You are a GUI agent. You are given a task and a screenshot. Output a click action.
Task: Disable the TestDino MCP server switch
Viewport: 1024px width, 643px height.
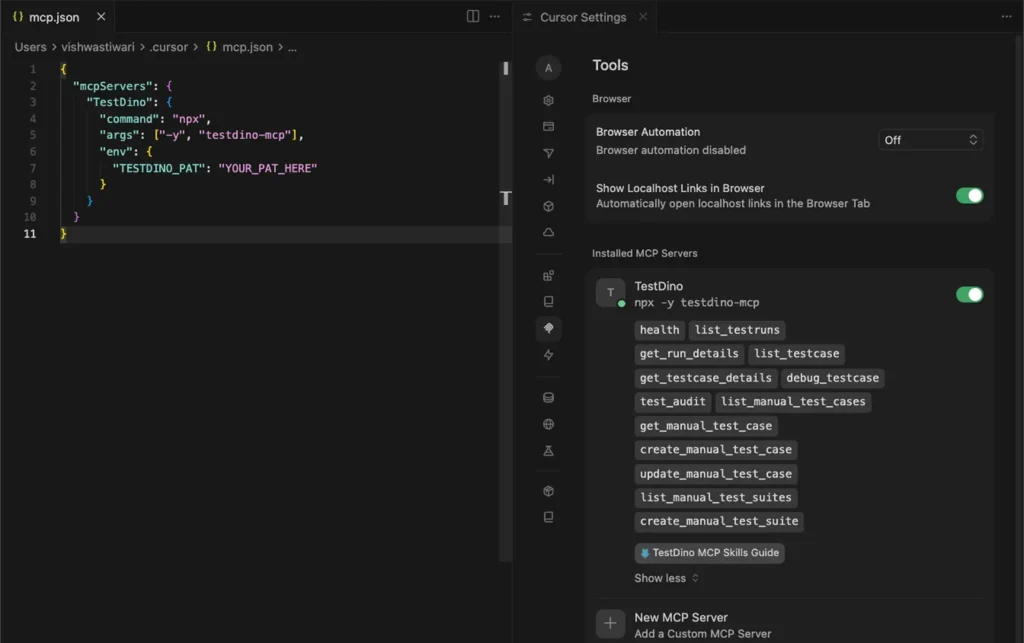click(x=969, y=294)
